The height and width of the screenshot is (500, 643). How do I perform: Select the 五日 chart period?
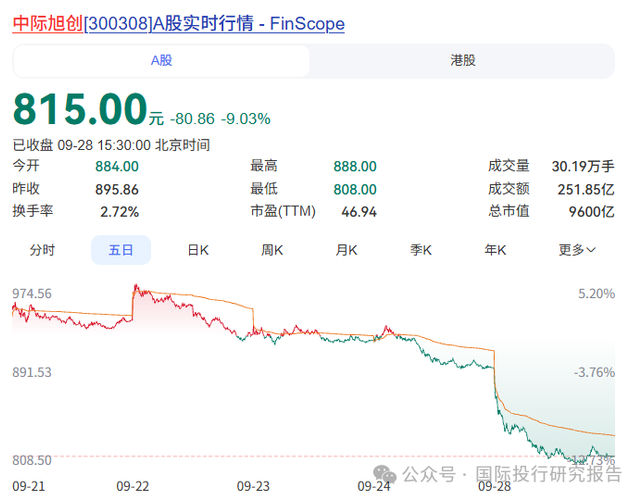pyautogui.click(x=121, y=250)
